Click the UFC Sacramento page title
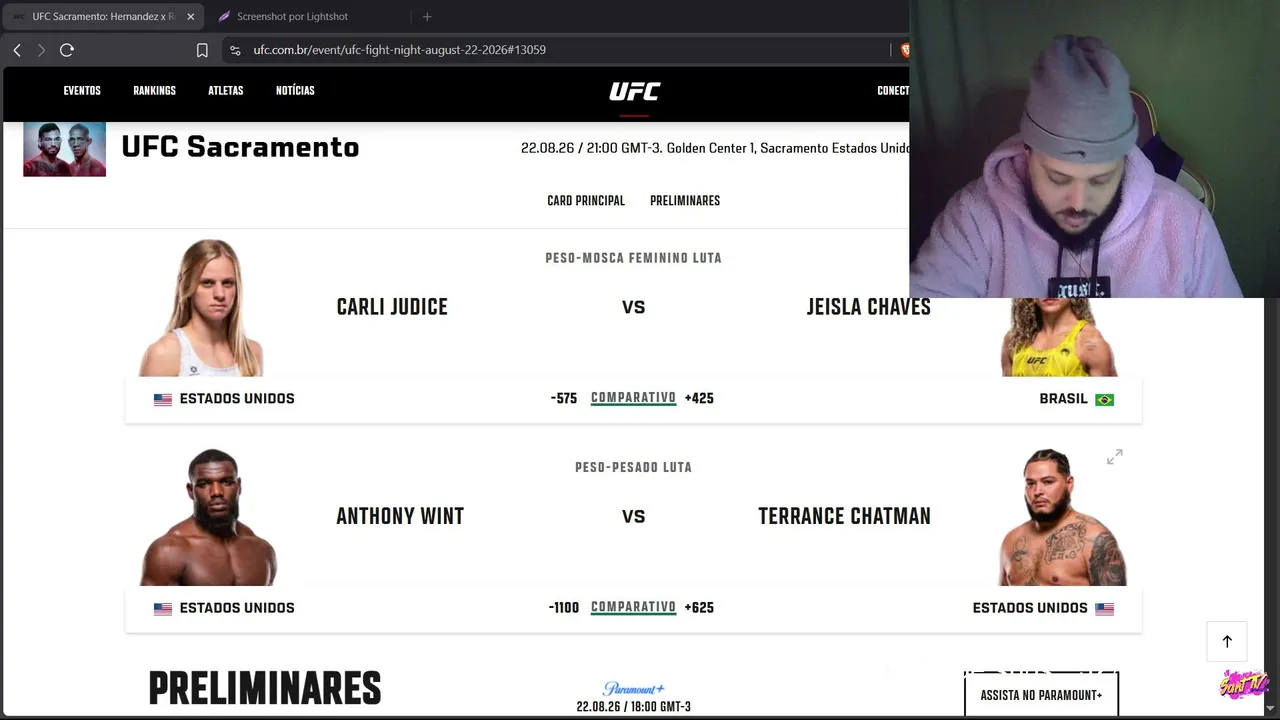Viewport: 1280px width, 720px height. click(x=240, y=147)
